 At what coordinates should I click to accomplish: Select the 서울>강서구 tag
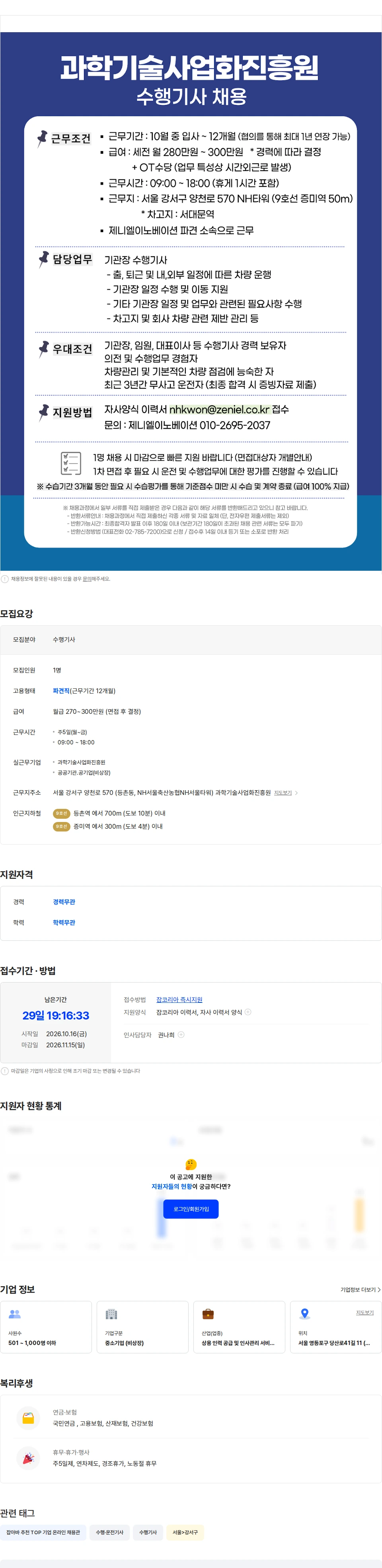click(185, 1532)
